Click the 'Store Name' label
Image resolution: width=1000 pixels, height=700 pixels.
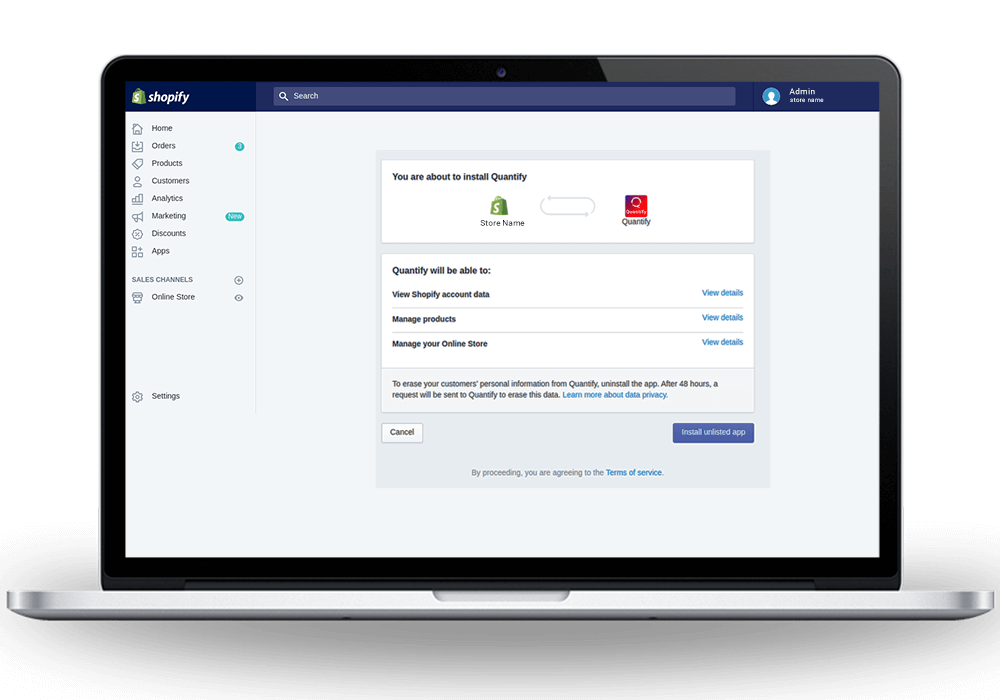[503, 224]
